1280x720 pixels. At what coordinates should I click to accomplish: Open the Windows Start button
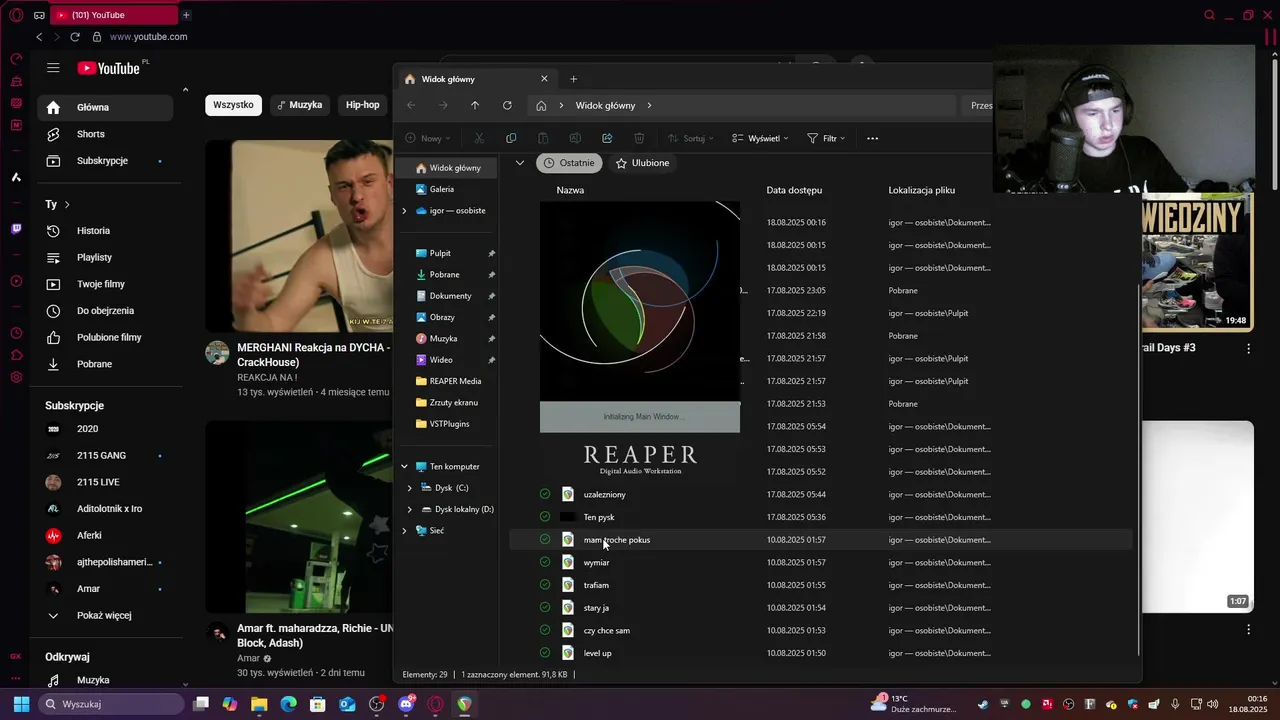coord(21,704)
